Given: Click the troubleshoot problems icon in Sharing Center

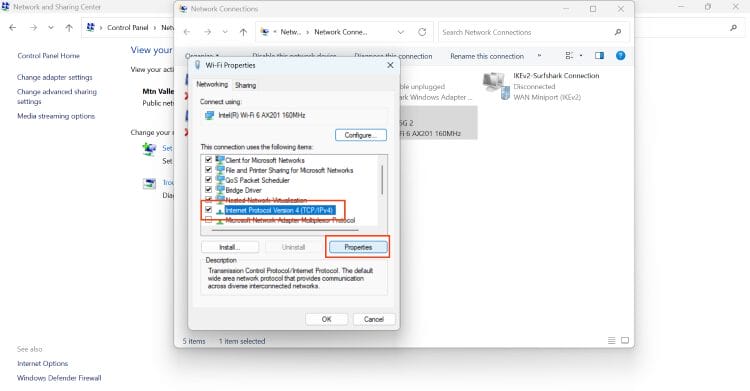Looking at the screenshot, I should tap(149, 183).
